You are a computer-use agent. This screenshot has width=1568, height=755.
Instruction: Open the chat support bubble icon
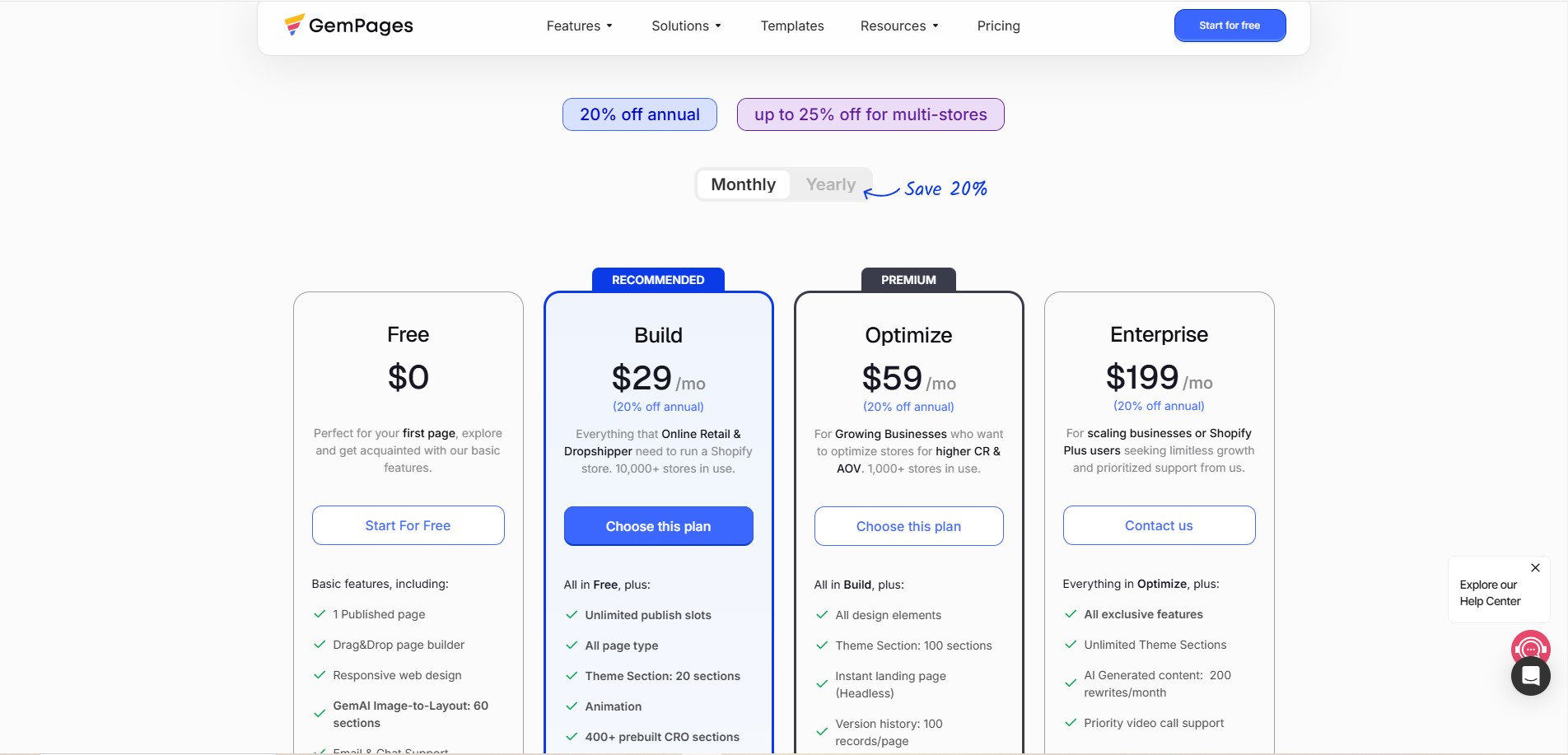click(x=1530, y=677)
